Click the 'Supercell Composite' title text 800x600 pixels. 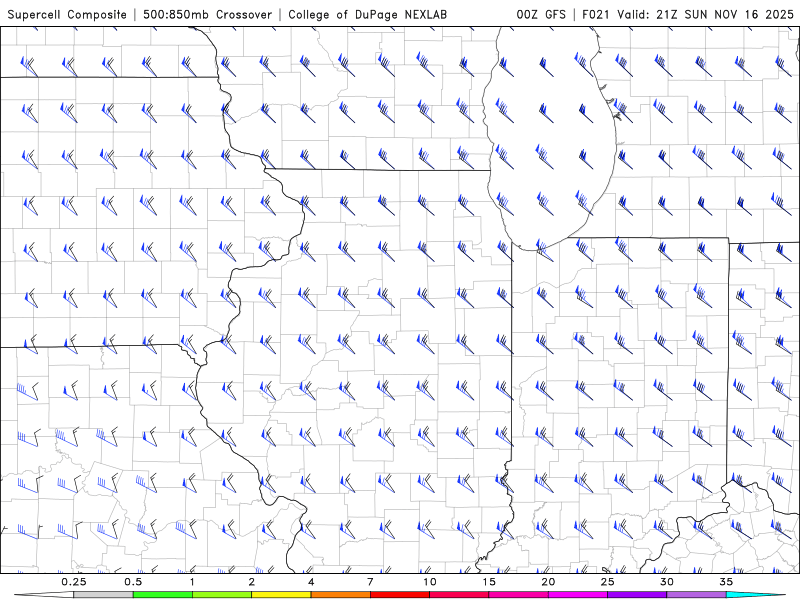click(x=67, y=15)
